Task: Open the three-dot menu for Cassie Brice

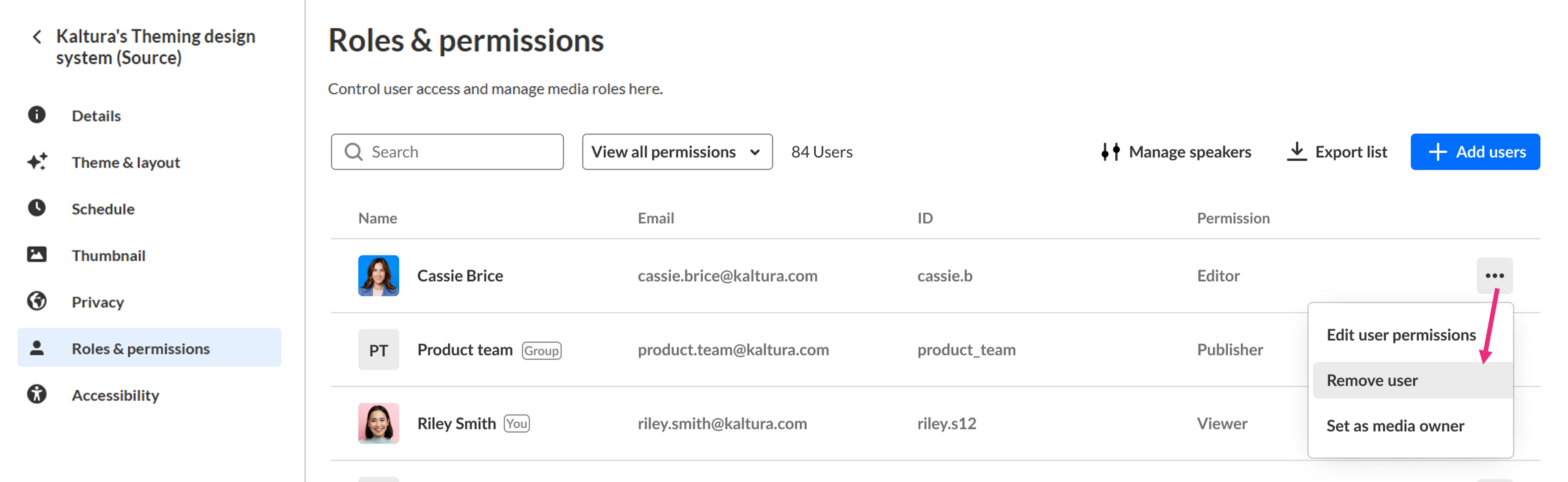Action: coord(1494,275)
